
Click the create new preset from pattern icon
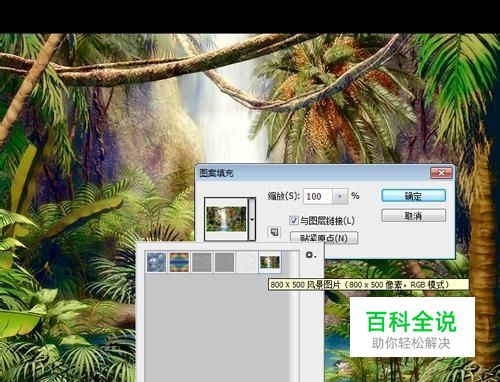[274, 232]
